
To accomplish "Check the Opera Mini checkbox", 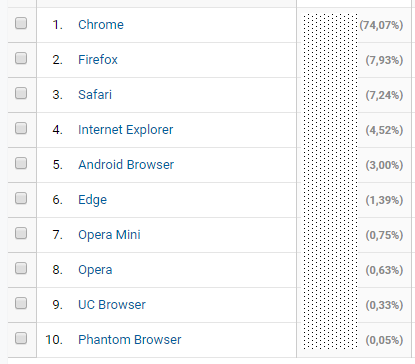I will [x=21, y=233].
